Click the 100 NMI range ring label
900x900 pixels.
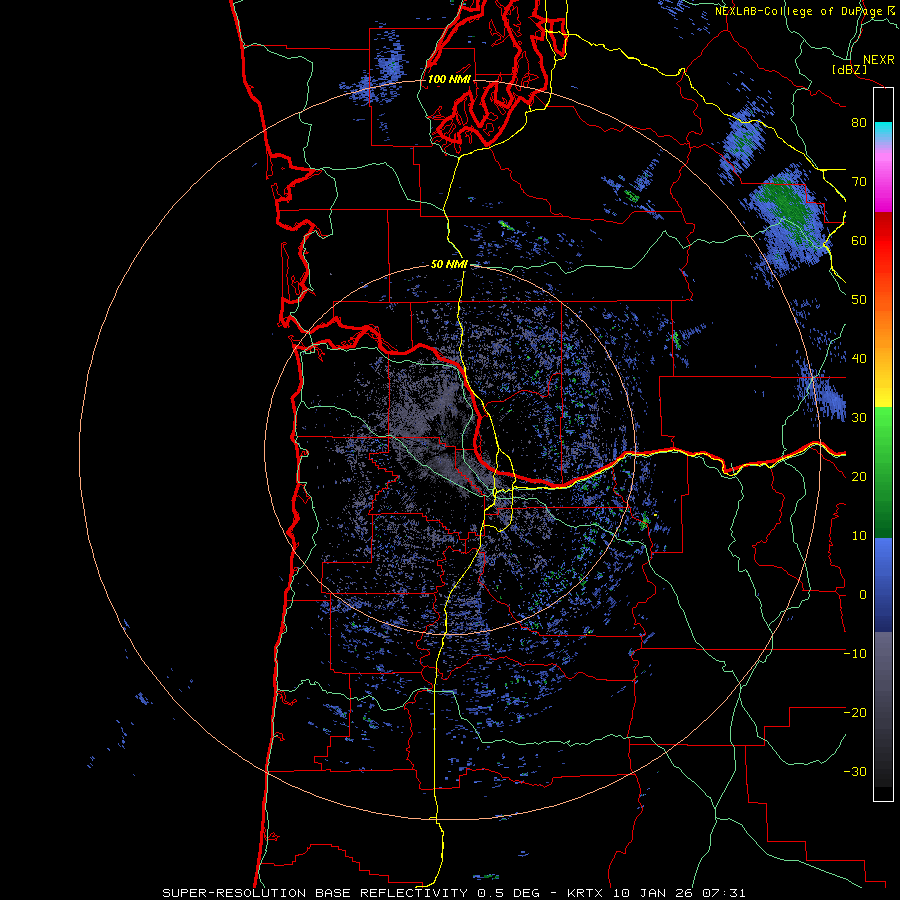coord(449,79)
